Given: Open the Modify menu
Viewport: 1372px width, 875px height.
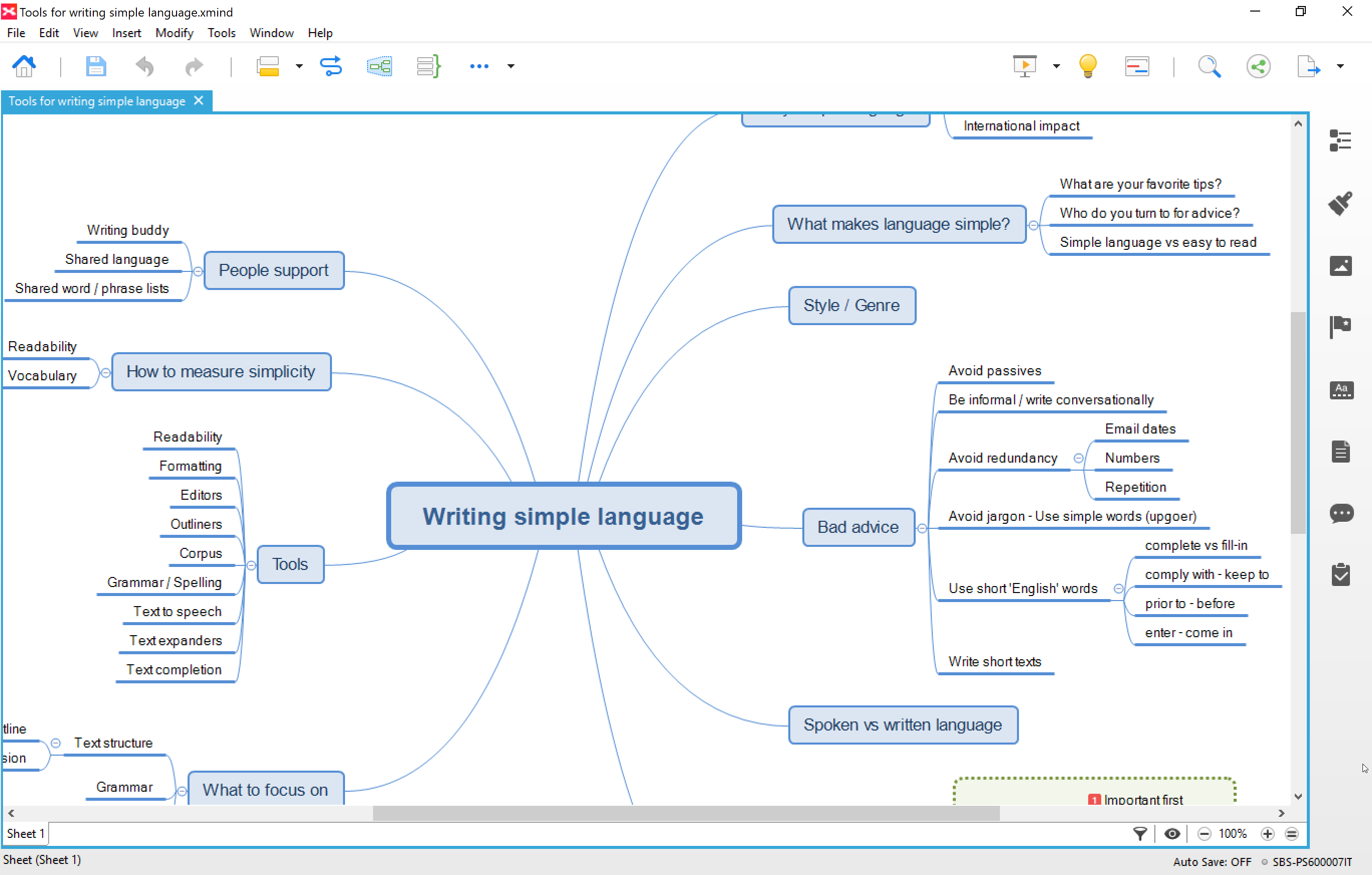Looking at the screenshot, I should point(174,33).
